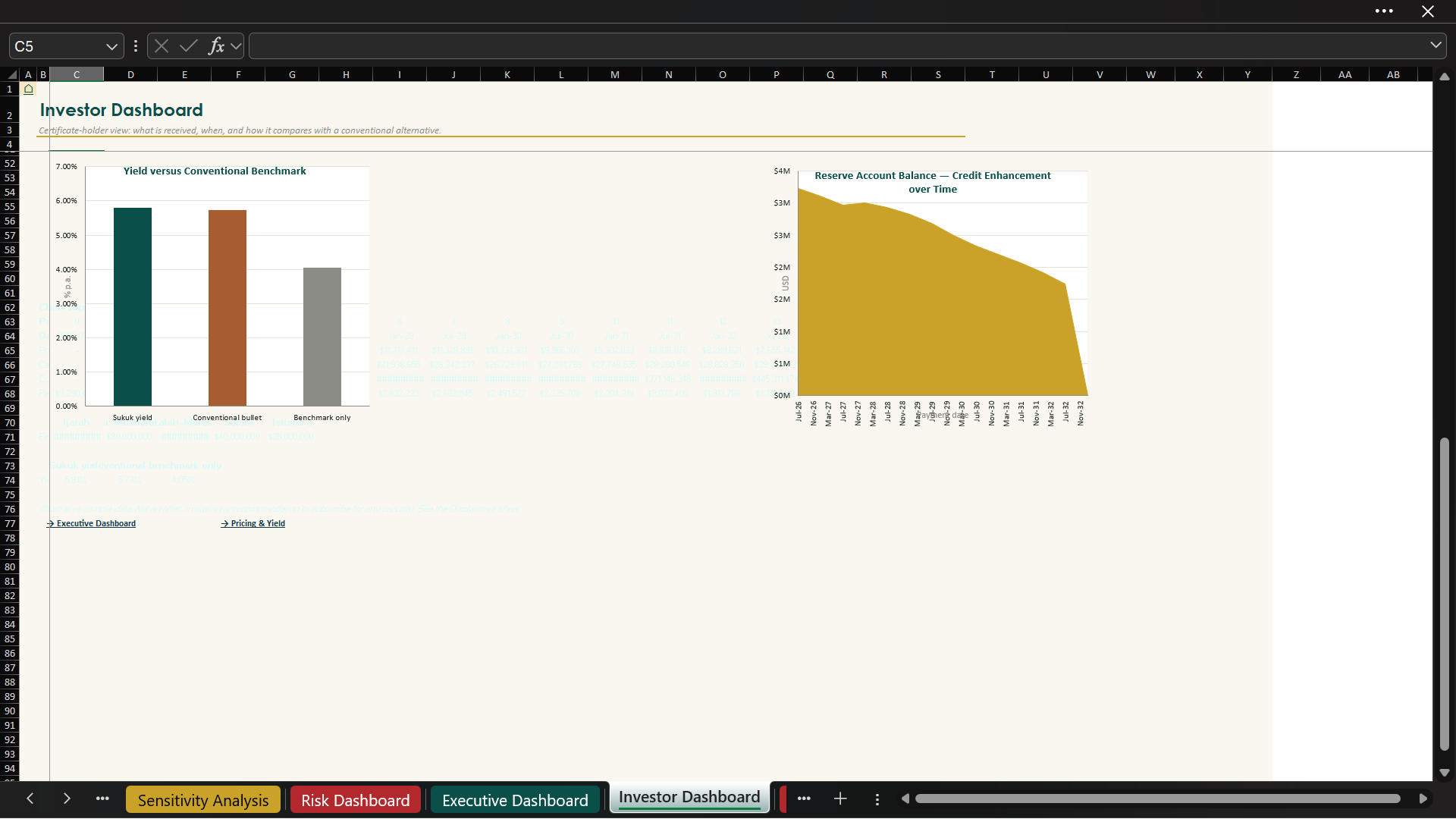Image resolution: width=1456 pixels, height=819 pixels.
Task: Switch to the Risk Dashboard tab
Action: (x=355, y=800)
